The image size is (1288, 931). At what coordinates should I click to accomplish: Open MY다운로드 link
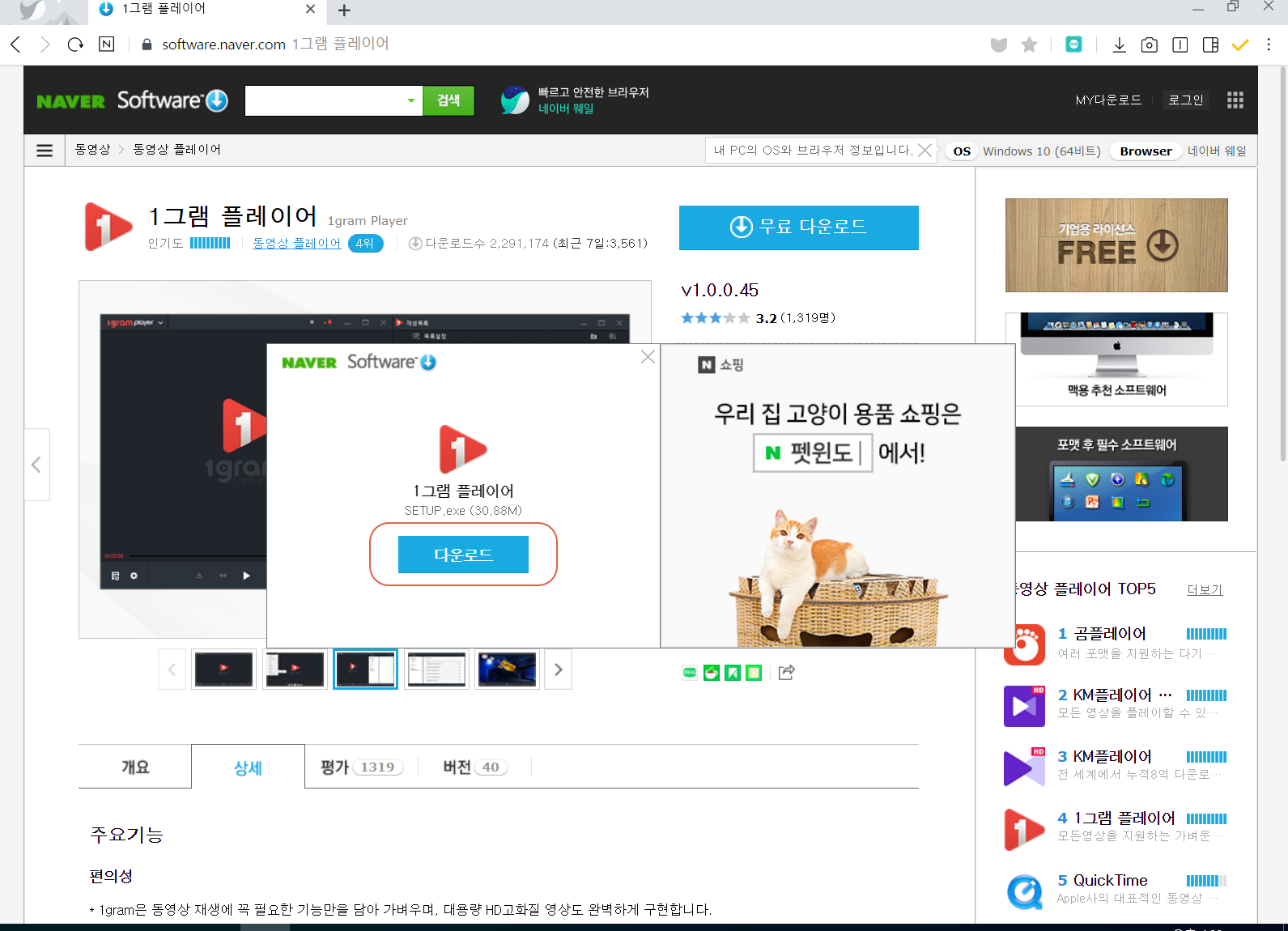1108,100
